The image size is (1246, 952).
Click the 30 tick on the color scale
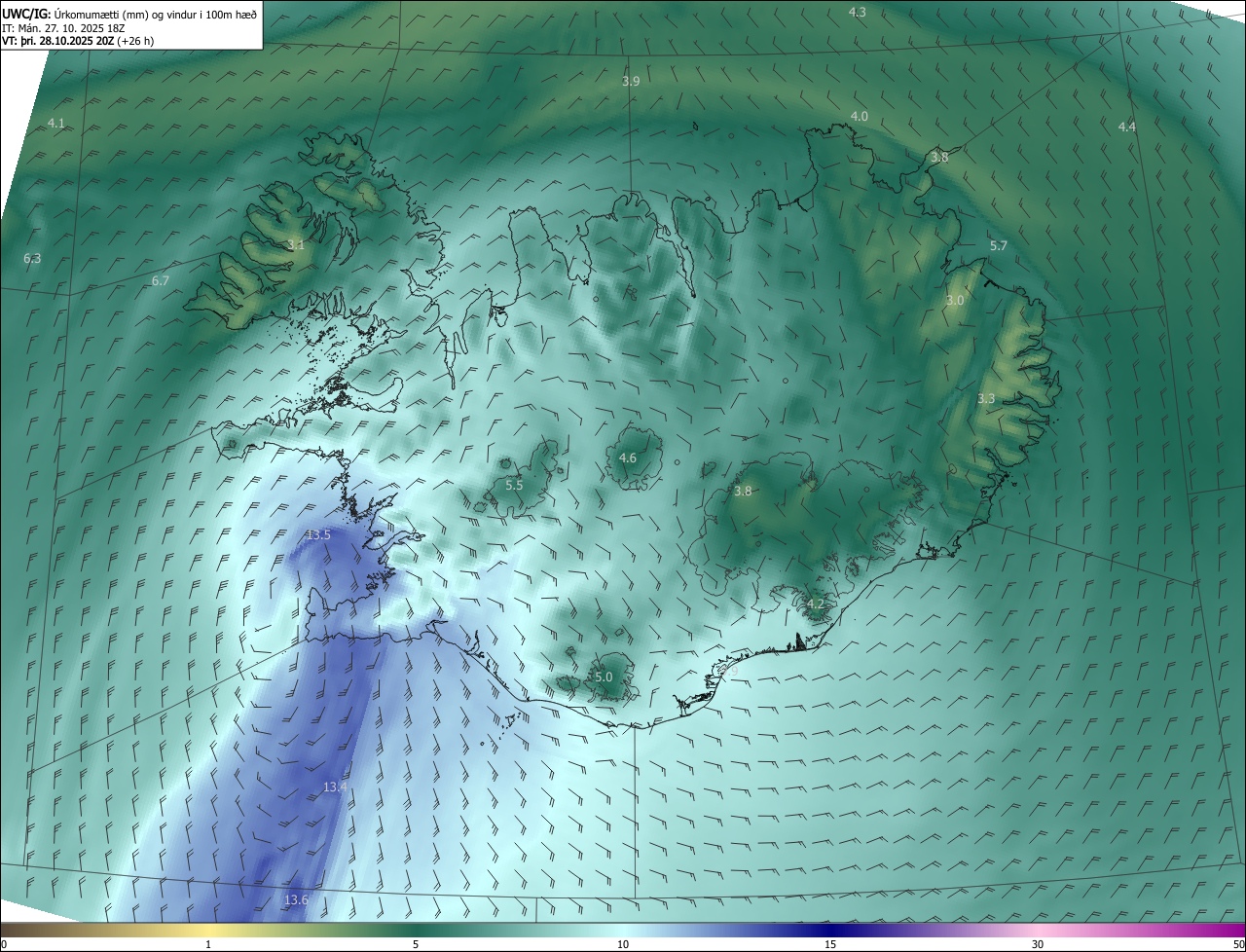coord(1038,944)
